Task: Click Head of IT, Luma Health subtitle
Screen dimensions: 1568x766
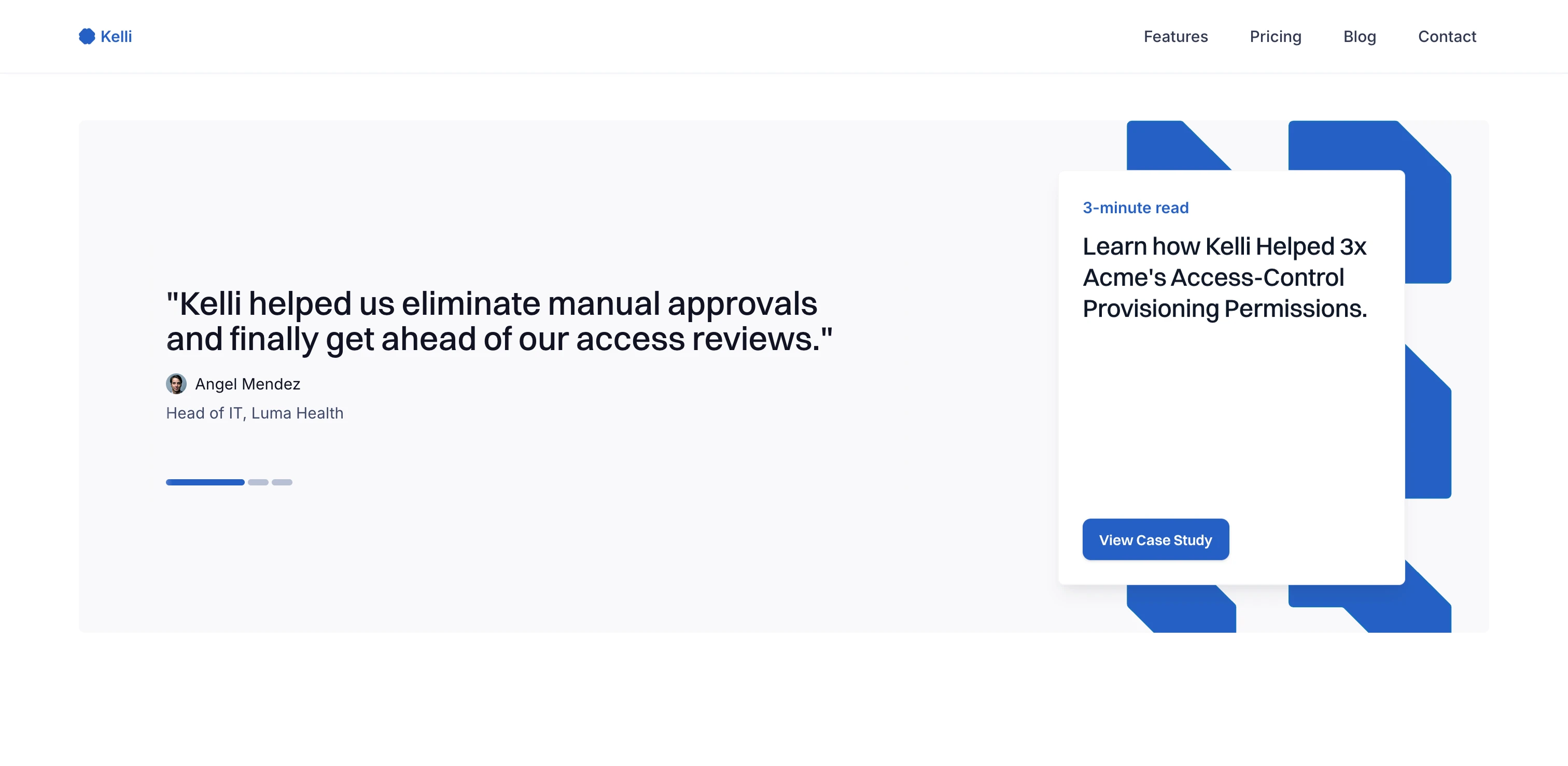Action: [255, 413]
